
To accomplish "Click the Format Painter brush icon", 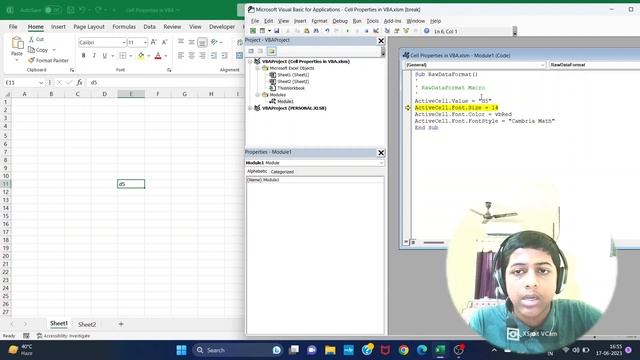I will [x=31, y=60].
